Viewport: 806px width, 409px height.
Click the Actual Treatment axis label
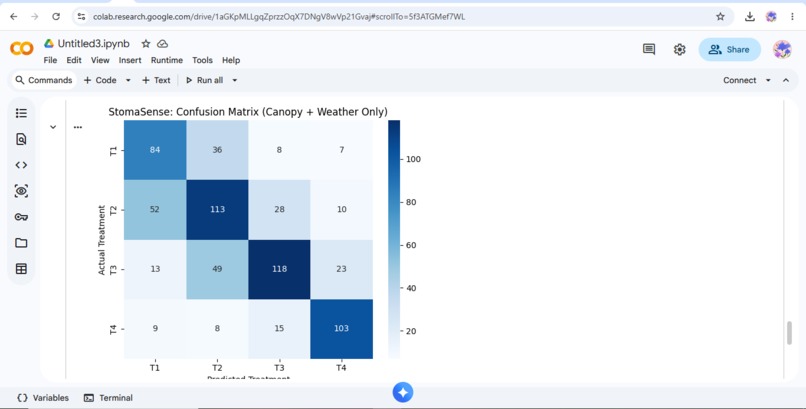[x=101, y=240]
